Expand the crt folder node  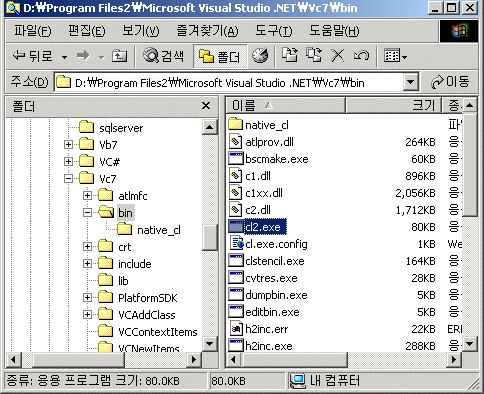[x=87, y=246]
